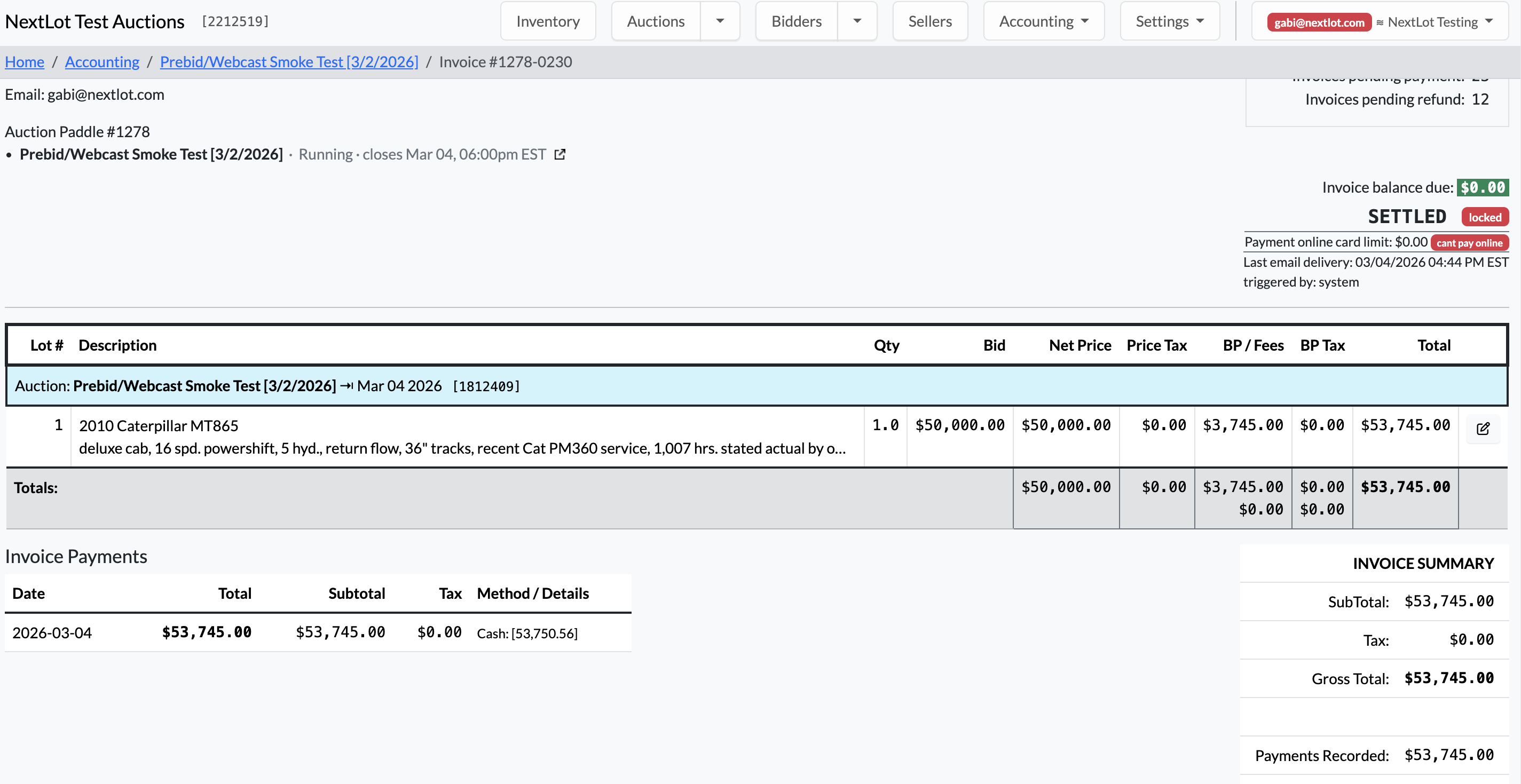The height and width of the screenshot is (784, 1521).
Task: Click the red locked badge
Action: pos(1484,217)
